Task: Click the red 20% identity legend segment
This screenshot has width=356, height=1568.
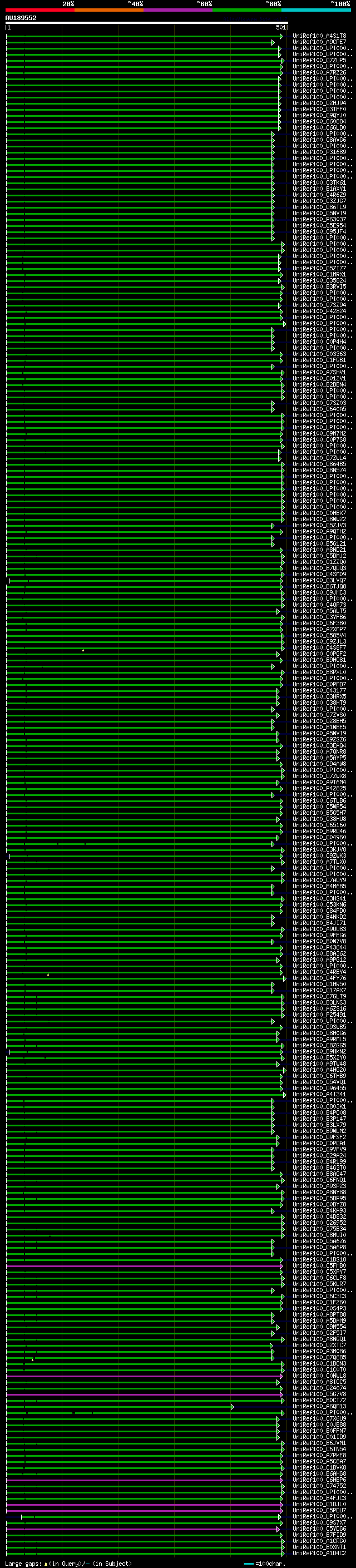Action: pos(39,10)
